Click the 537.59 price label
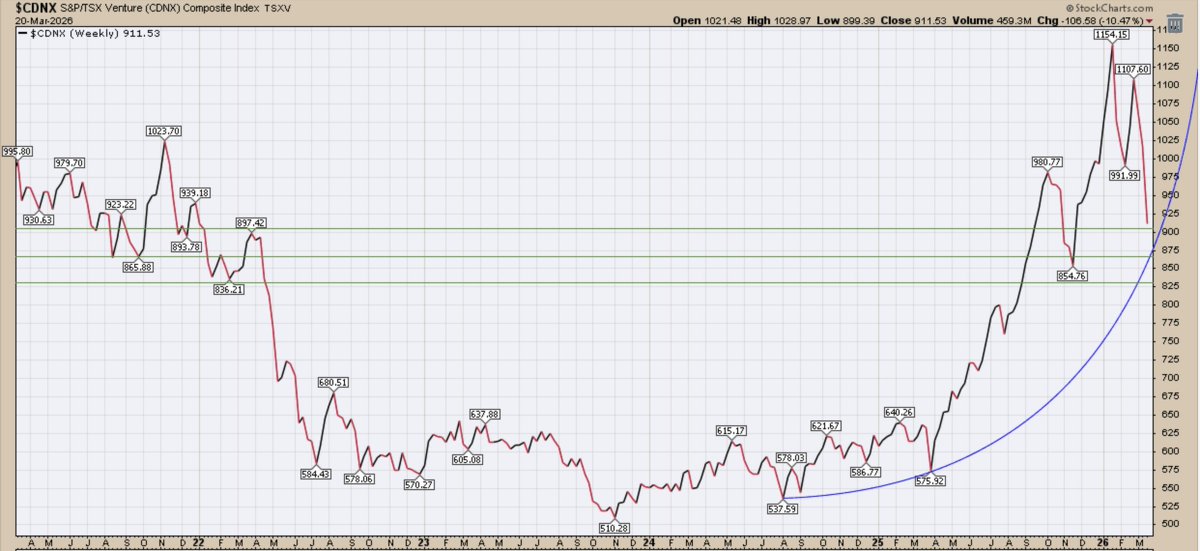Screen dimensions: 1200x551 [782, 508]
